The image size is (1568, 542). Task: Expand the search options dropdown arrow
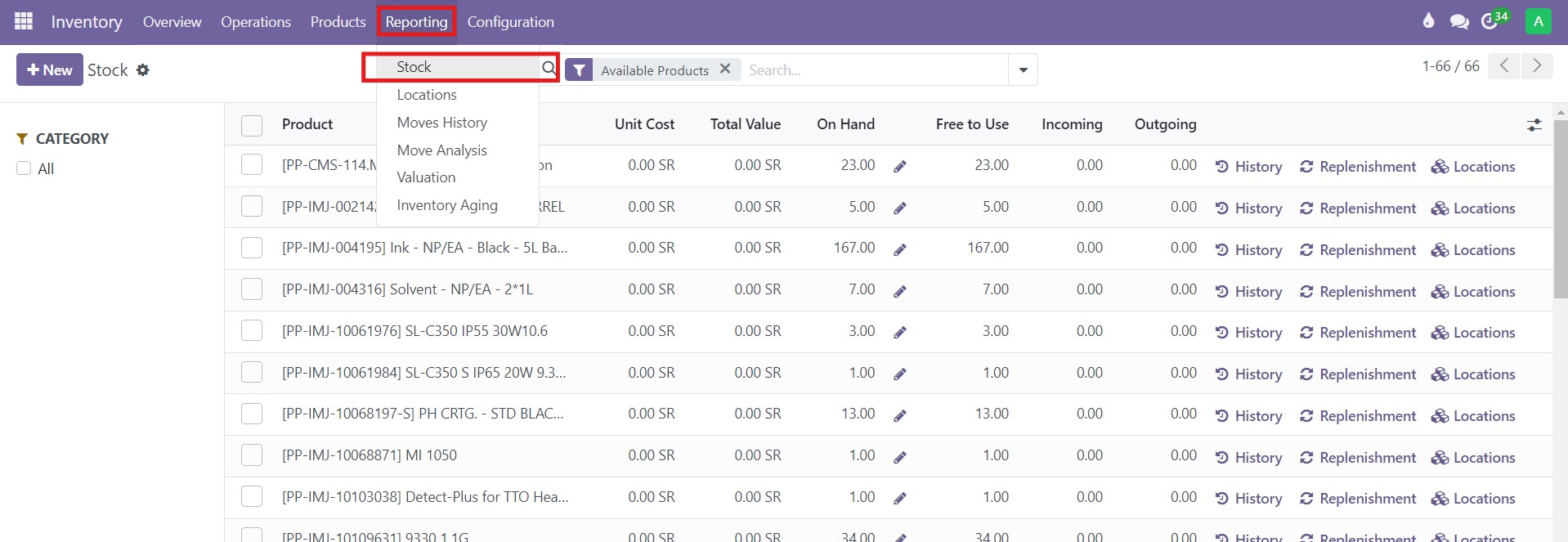tap(1023, 70)
